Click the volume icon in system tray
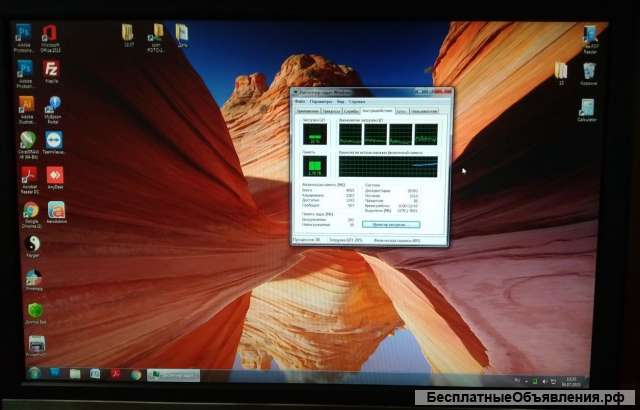Viewport: 640px width, 410px height. click(544, 381)
